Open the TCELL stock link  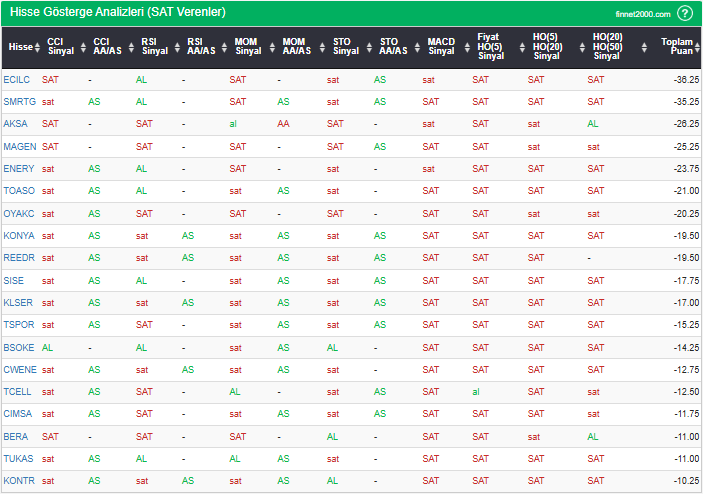pos(17,392)
